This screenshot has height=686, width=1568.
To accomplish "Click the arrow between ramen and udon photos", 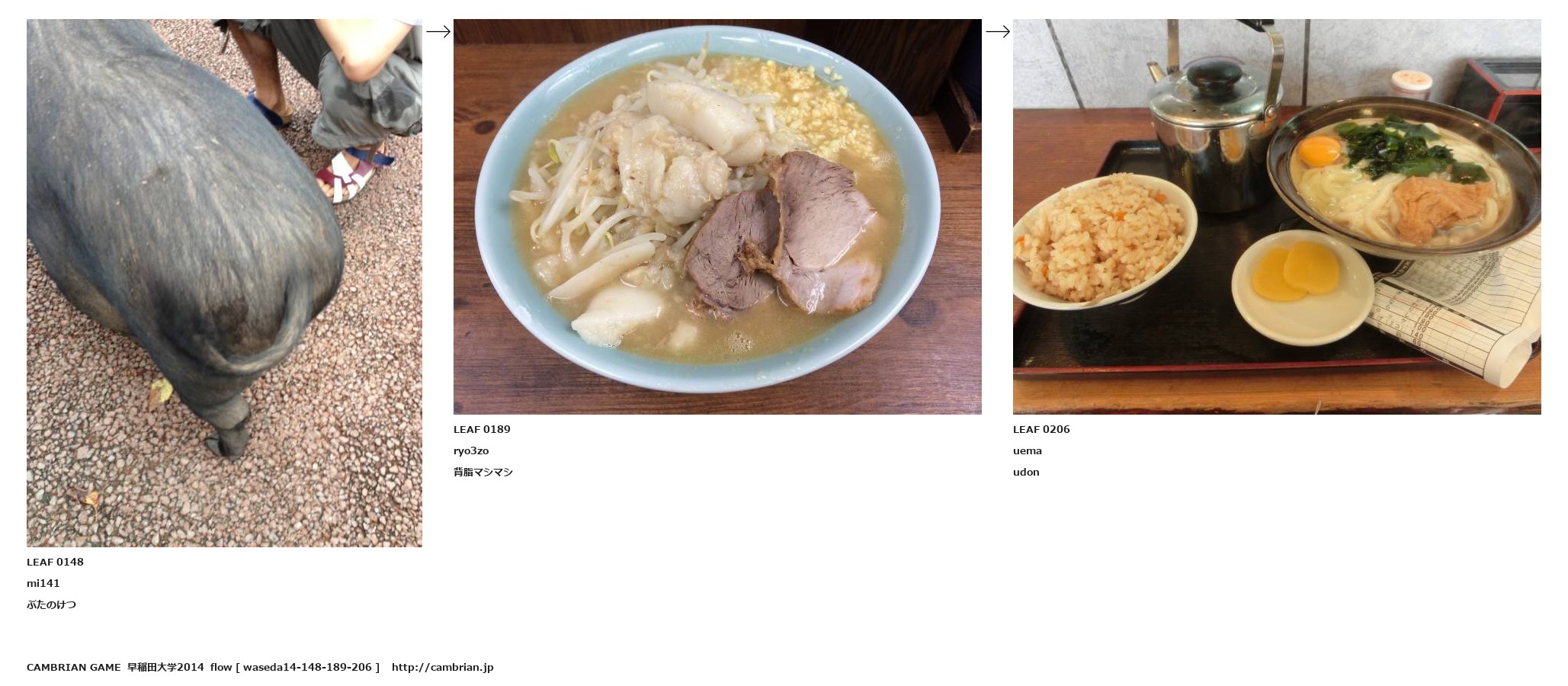I will tap(998, 32).
